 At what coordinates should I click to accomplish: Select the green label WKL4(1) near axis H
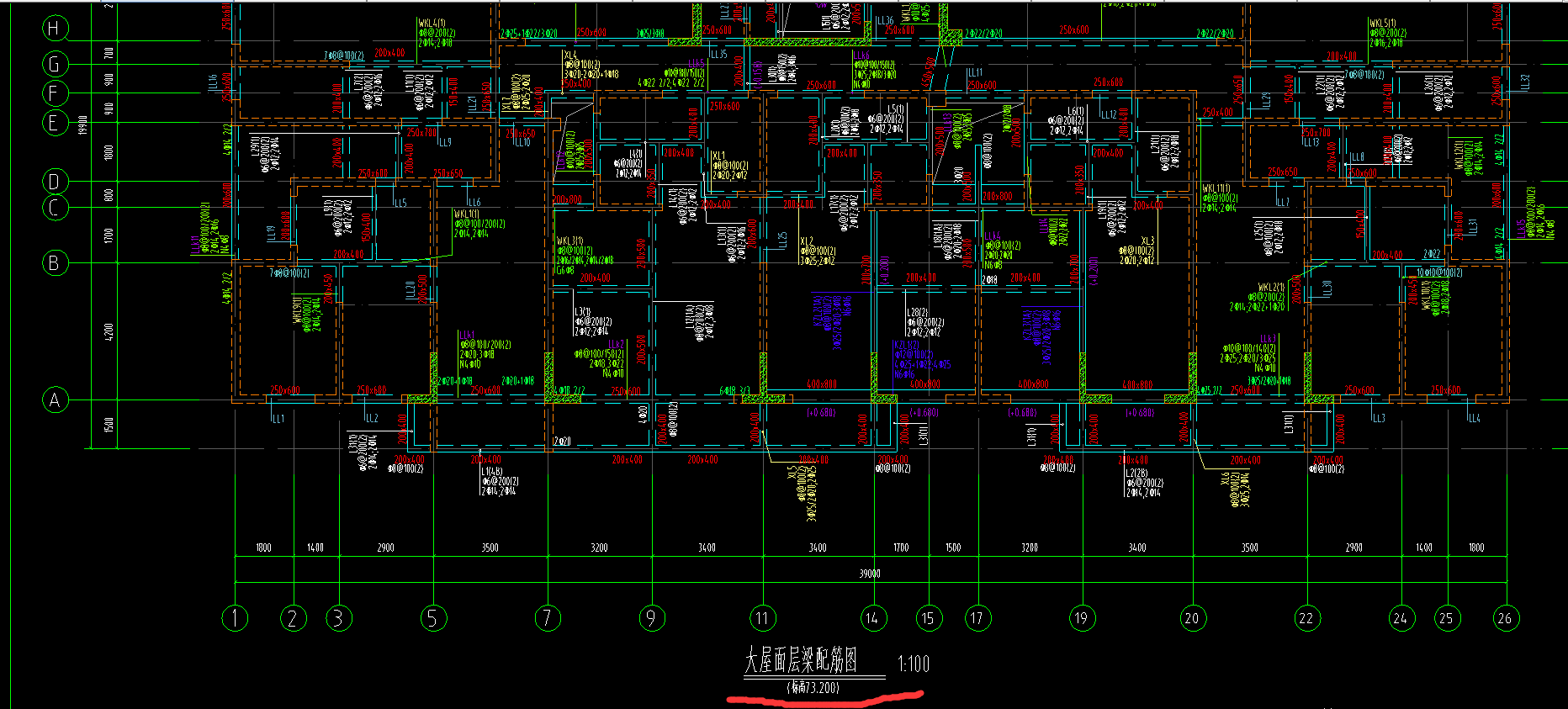pos(432,23)
